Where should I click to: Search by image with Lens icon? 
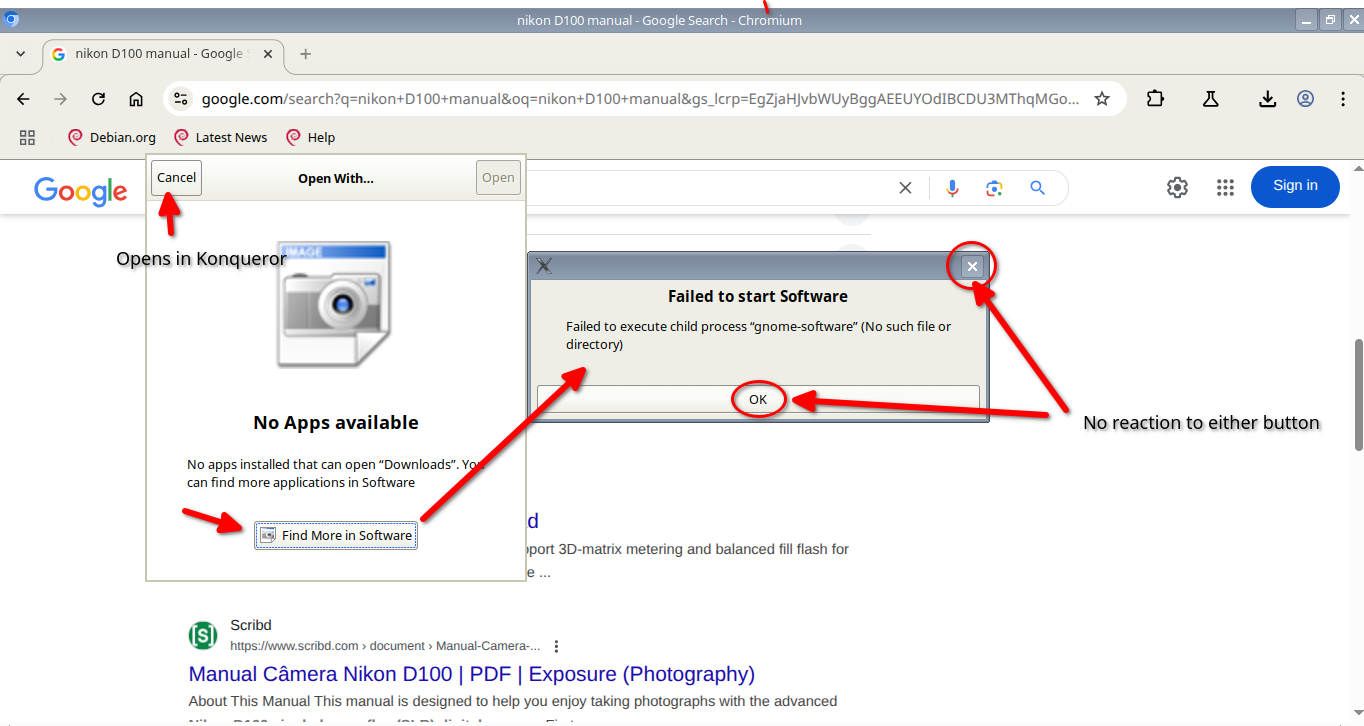pos(994,187)
